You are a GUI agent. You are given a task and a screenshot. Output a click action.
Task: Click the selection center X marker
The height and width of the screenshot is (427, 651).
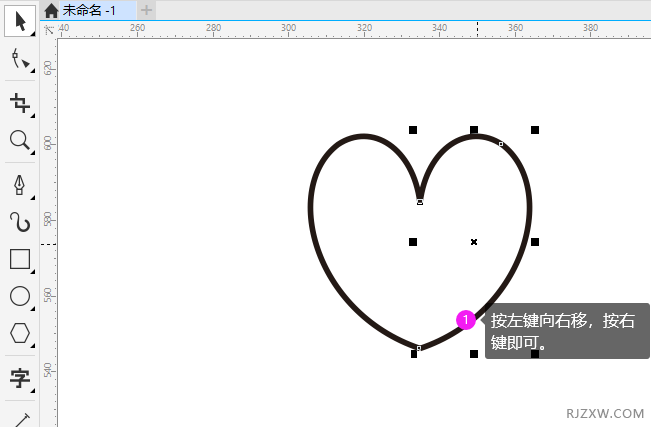474,242
